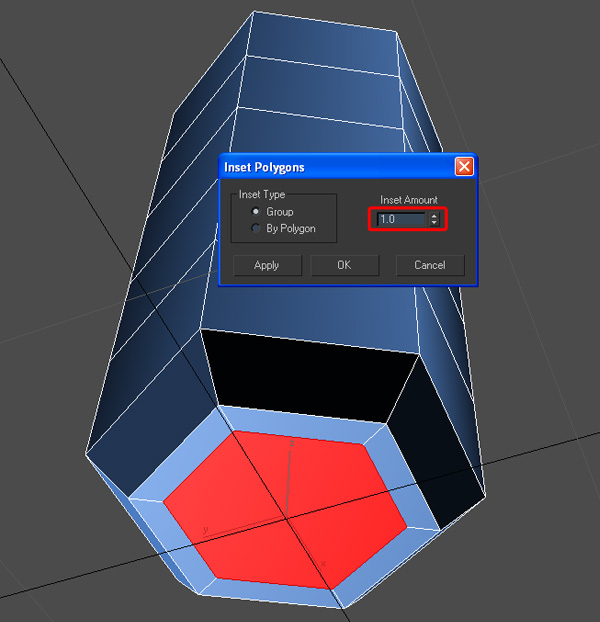Image resolution: width=600 pixels, height=622 pixels.
Task: Click the Inset Amount value field
Action: (401, 219)
